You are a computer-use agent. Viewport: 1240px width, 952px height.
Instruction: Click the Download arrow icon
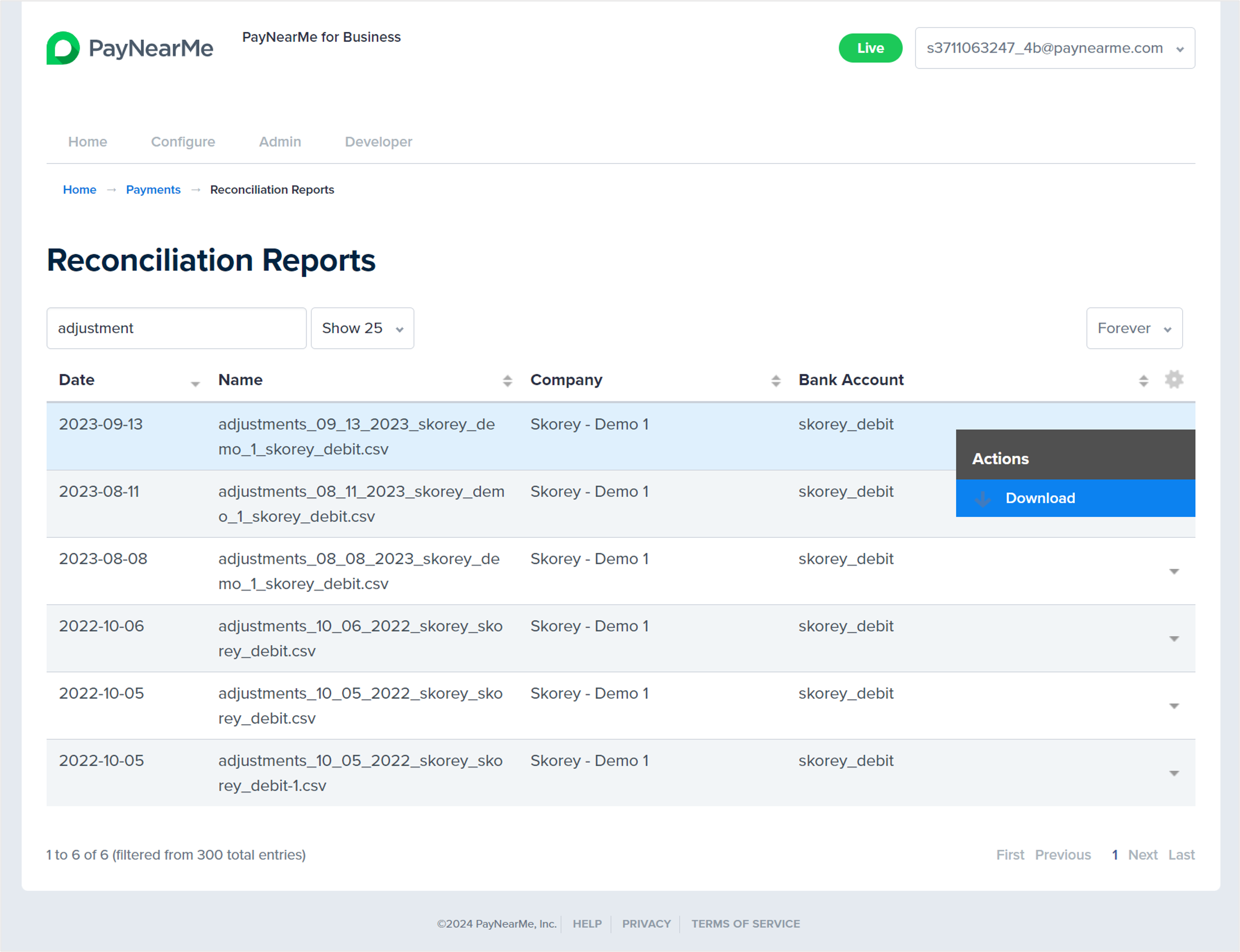[983, 499]
